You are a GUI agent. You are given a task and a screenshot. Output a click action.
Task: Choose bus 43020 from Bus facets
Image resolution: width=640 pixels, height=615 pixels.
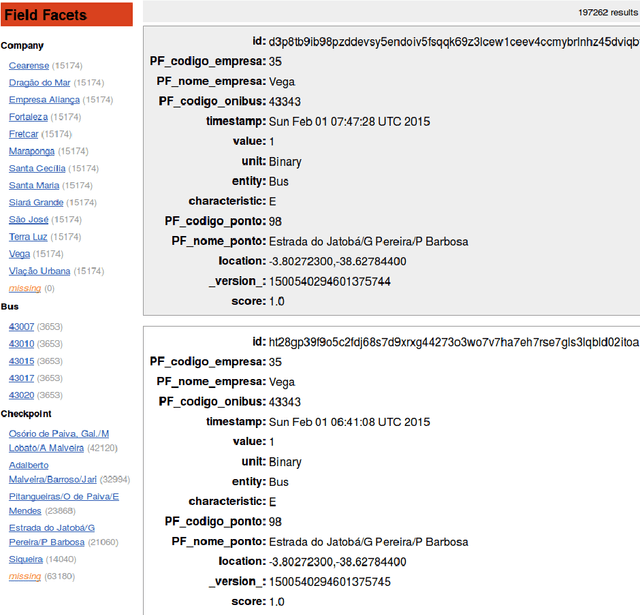(x=21, y=394)
